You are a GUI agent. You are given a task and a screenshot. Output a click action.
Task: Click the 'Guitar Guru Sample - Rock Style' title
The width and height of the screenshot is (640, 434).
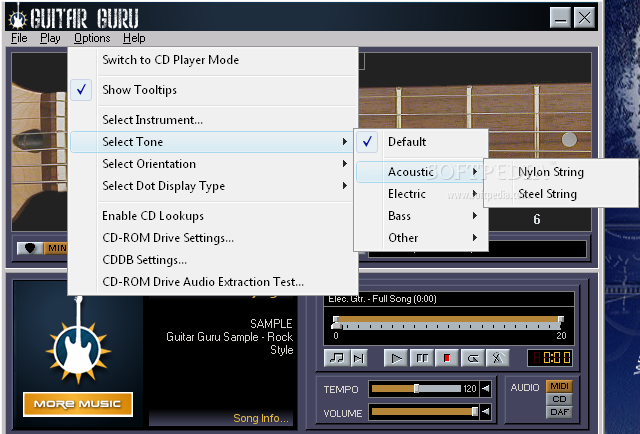(x=230, y=343)
